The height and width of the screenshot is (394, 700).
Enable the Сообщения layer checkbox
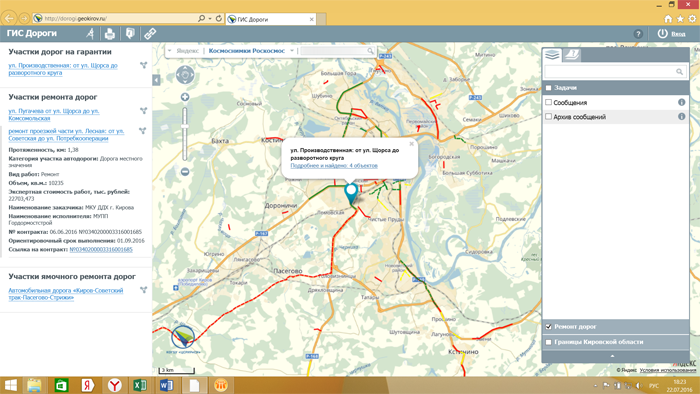pos(549,102)
